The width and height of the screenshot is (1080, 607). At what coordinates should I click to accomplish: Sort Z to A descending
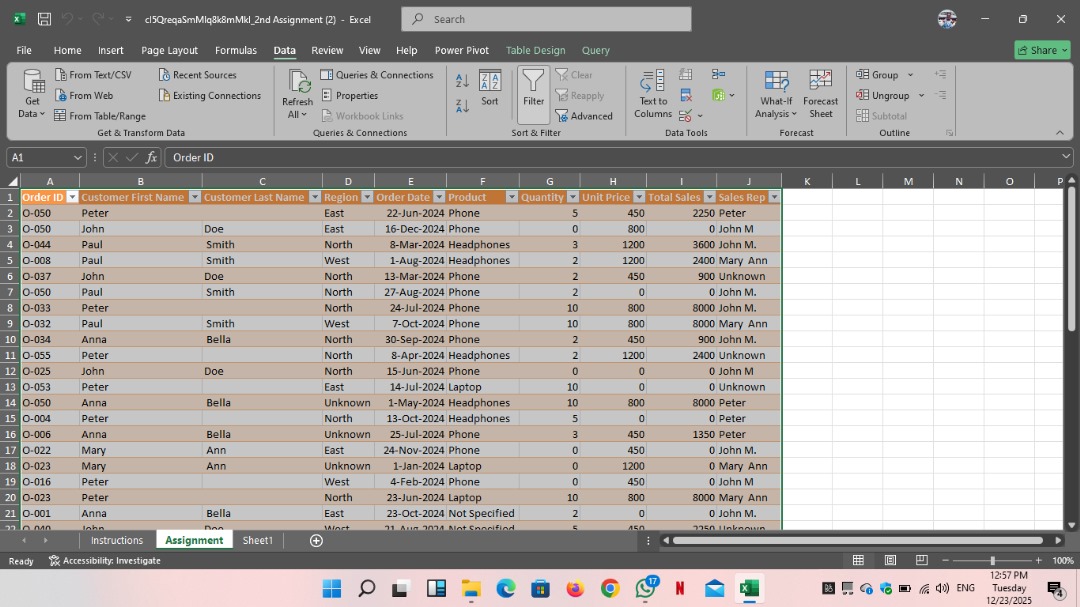(462, 105)
